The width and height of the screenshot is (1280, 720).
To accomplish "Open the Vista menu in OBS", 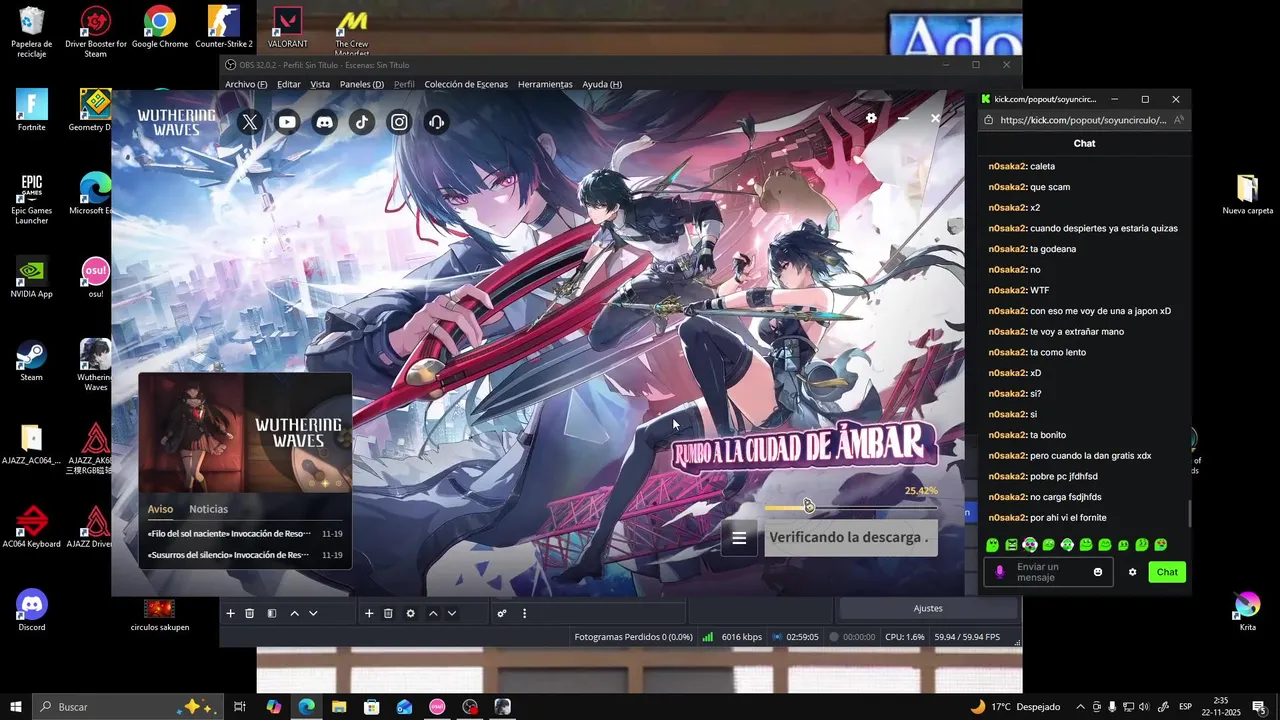I will 320,84.
